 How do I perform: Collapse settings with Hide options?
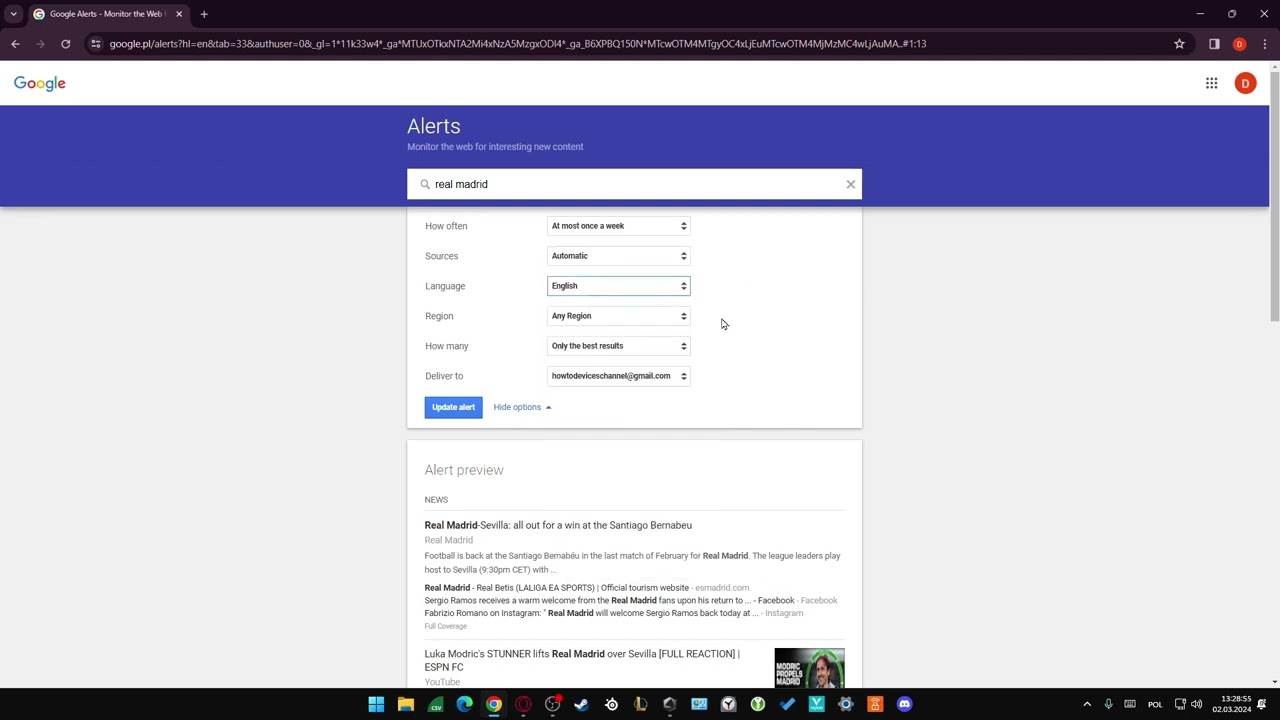point(522,407)
